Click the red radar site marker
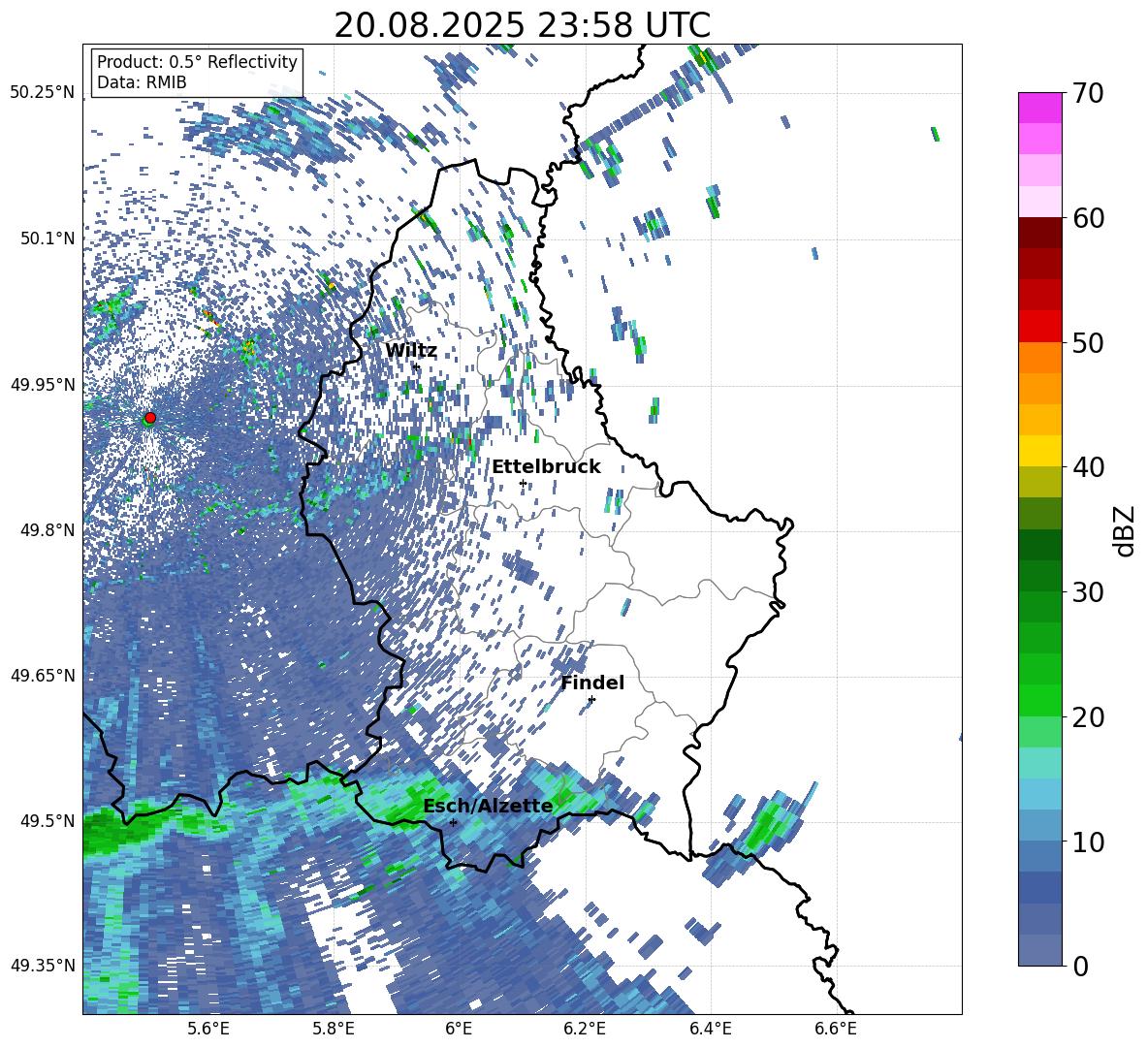The width and height of the screenshot is (1148, 1048). coord(150,417)
